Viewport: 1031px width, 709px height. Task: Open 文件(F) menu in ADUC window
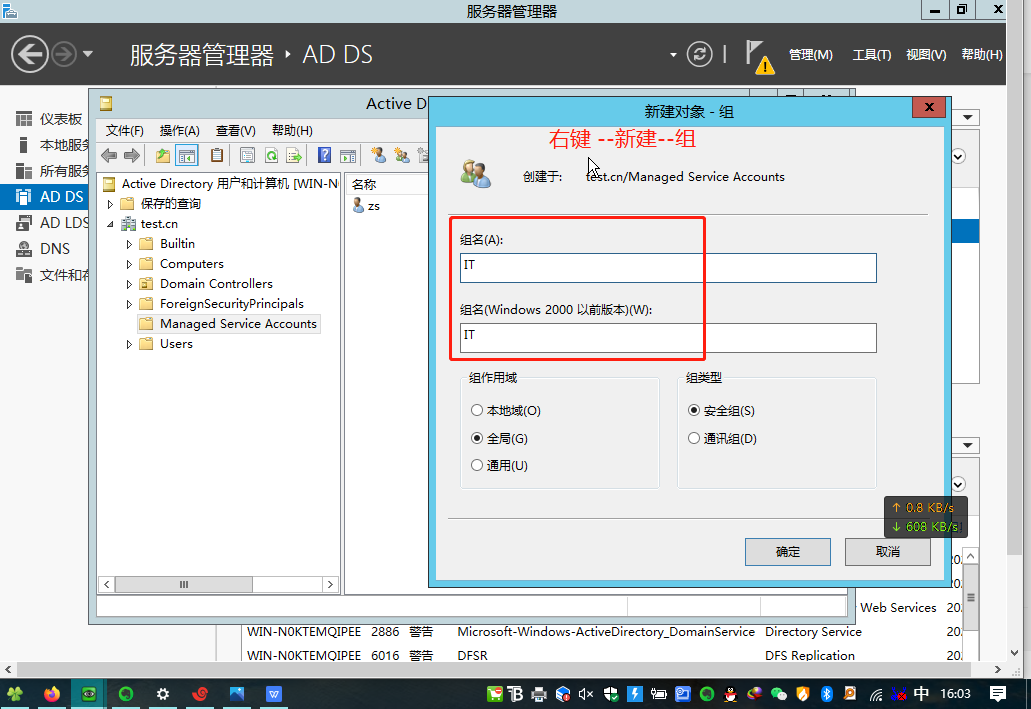[124, 130]
